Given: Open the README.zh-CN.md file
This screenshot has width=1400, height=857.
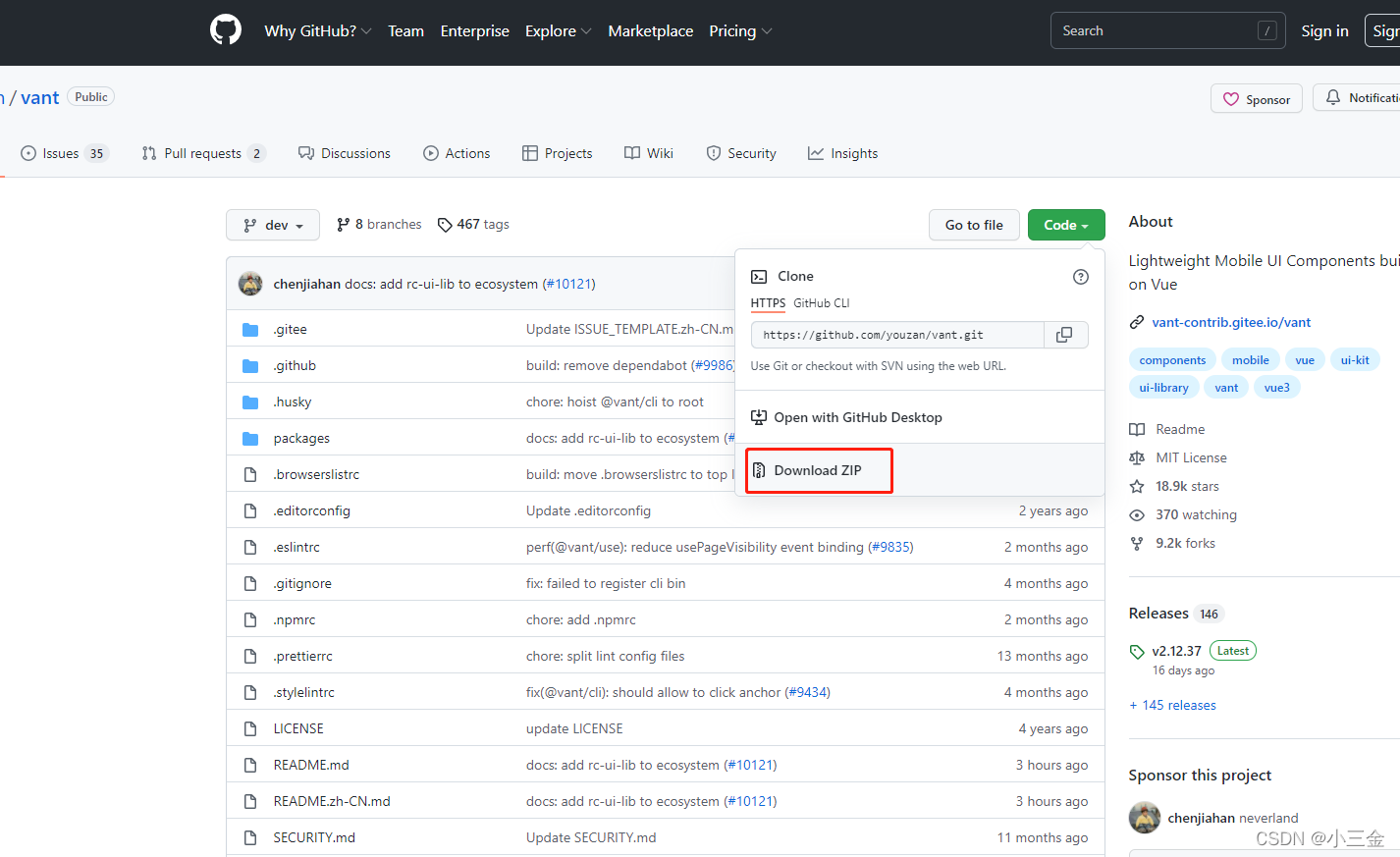Looking at the screenshot, I should (332, 802).
